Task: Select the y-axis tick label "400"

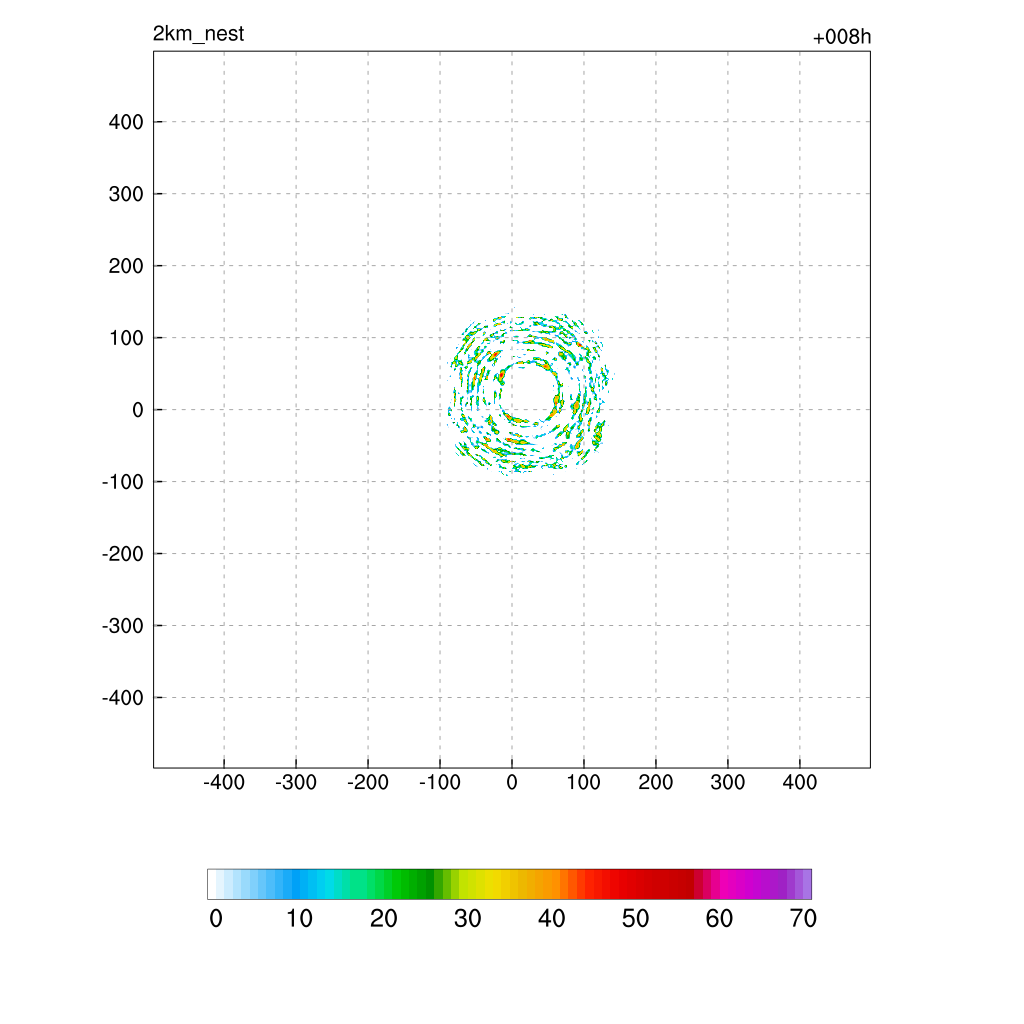Action: 126,122
